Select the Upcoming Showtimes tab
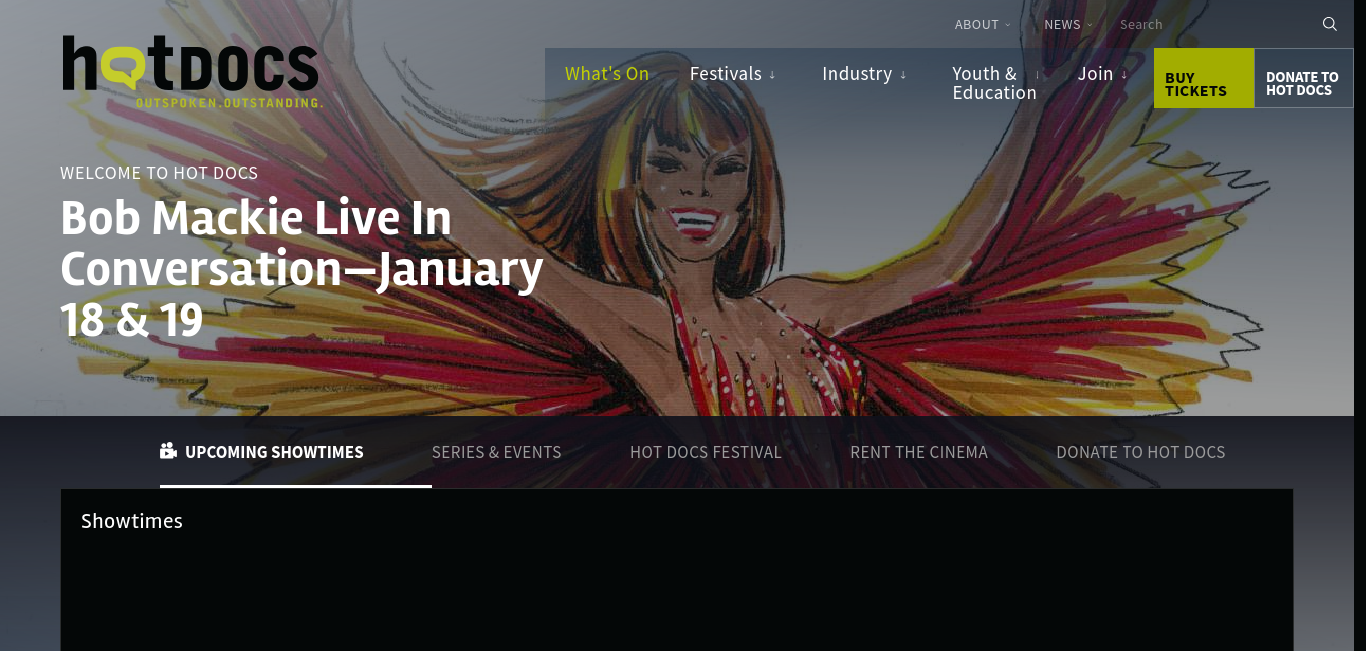Image resolution: width=1366 pixels, height=651 pixels. (274, 452)
